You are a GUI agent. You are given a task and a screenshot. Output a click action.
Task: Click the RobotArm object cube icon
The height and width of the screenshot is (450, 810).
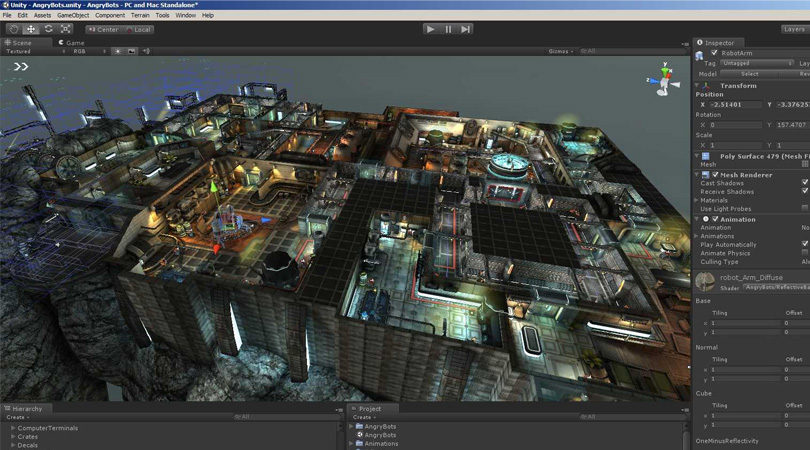pos(699,55)
